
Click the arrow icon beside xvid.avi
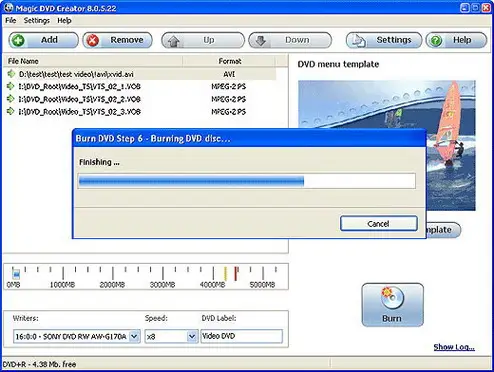[x=11, y=74]
